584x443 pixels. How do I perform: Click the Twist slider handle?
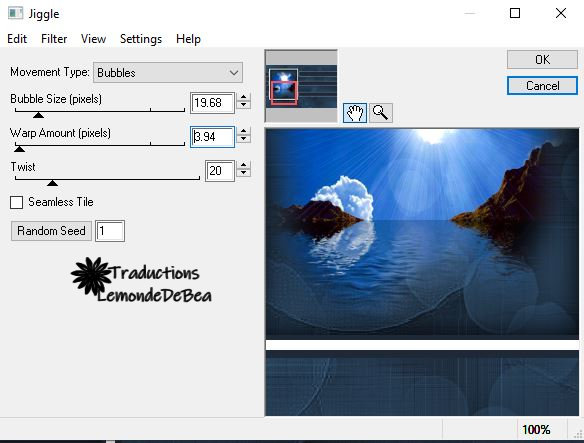coord(53,183)
